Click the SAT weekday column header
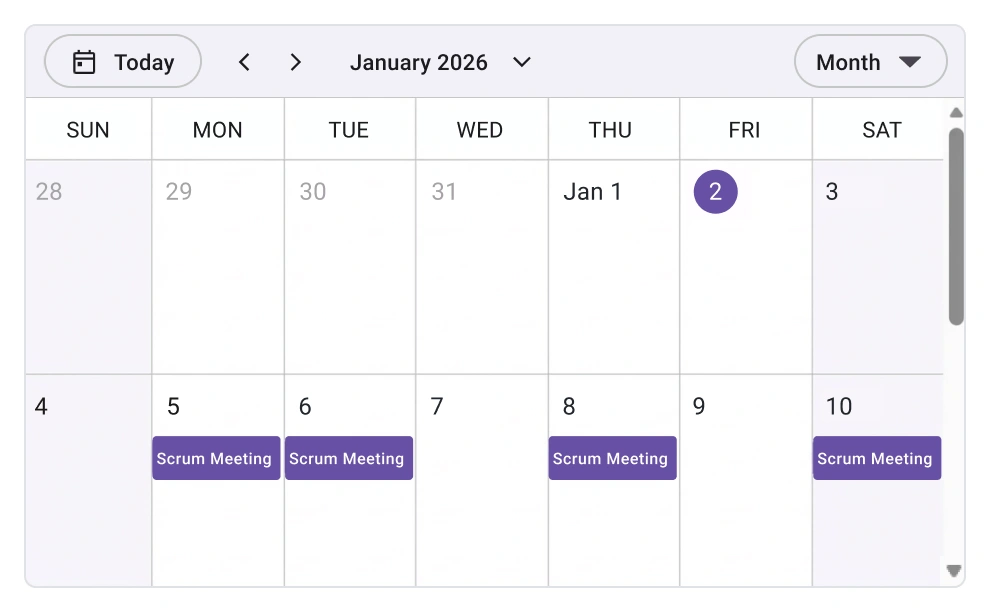Image resolution: width=990 pixels, height=612 pixels. tap(880, 129)
